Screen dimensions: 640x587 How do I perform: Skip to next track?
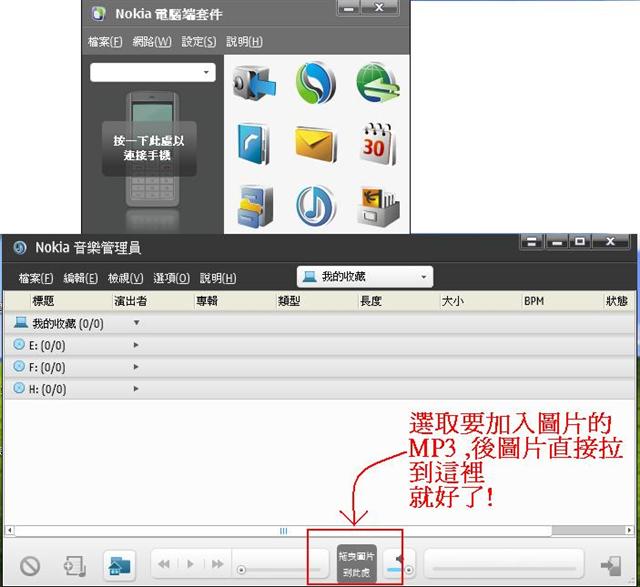tap(218, 564)
